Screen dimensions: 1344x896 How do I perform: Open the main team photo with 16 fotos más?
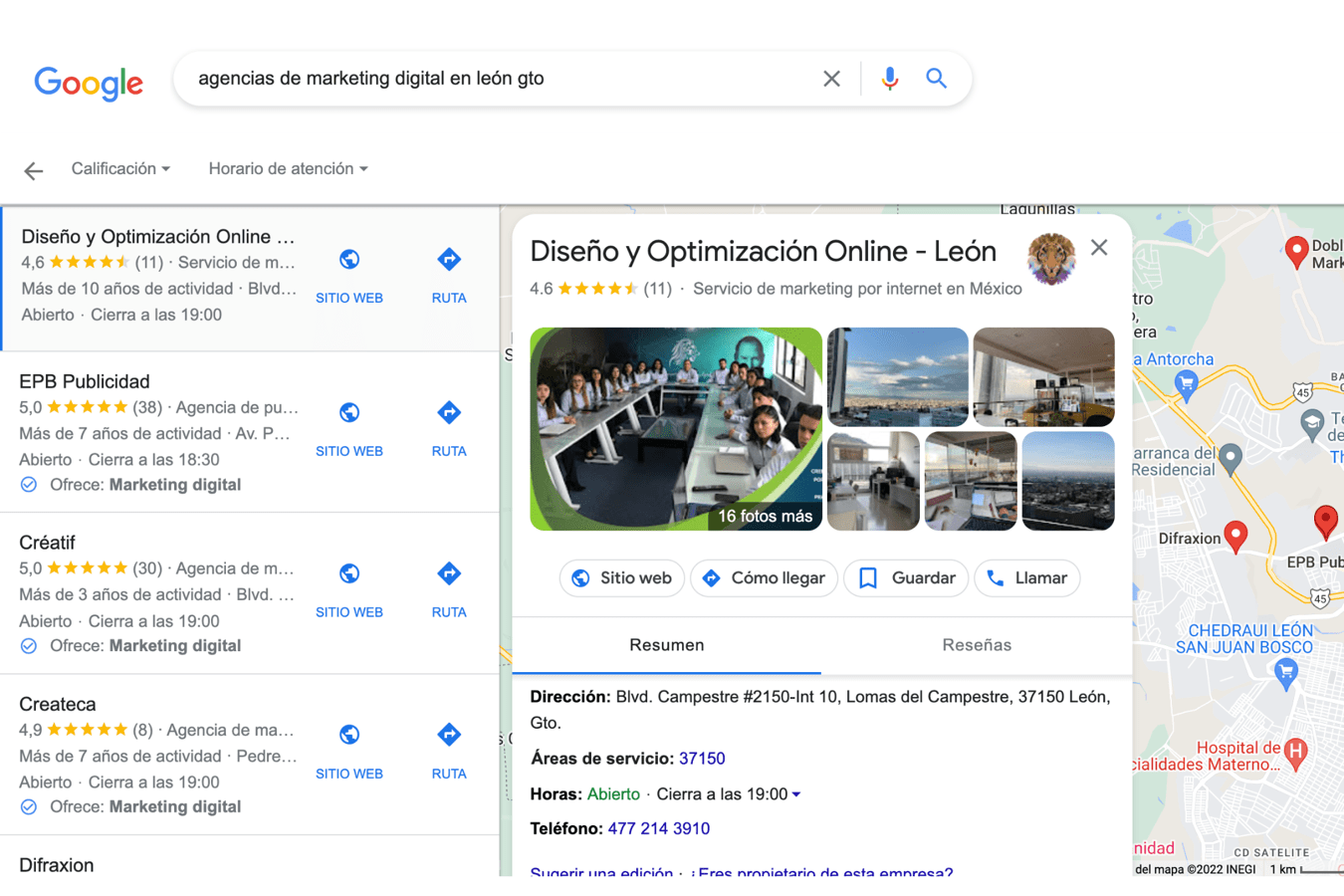tap(676, 429)
